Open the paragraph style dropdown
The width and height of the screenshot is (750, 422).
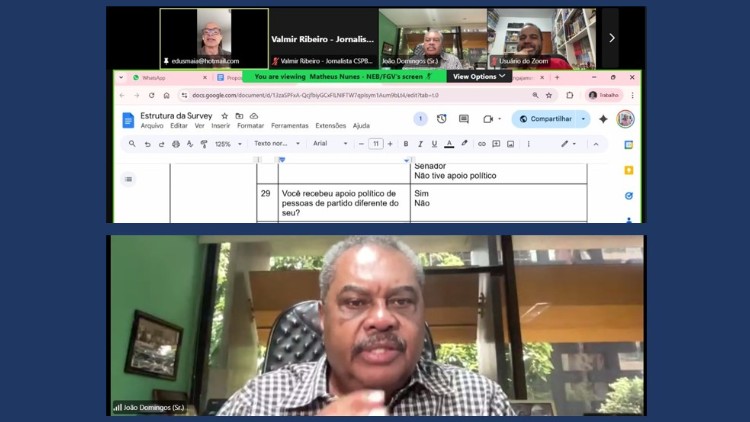(276, 144)
